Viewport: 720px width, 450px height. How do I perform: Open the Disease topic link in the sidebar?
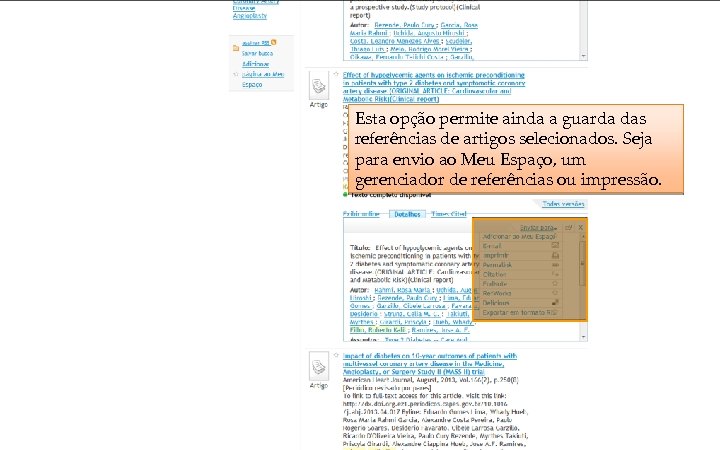(244, 8)
